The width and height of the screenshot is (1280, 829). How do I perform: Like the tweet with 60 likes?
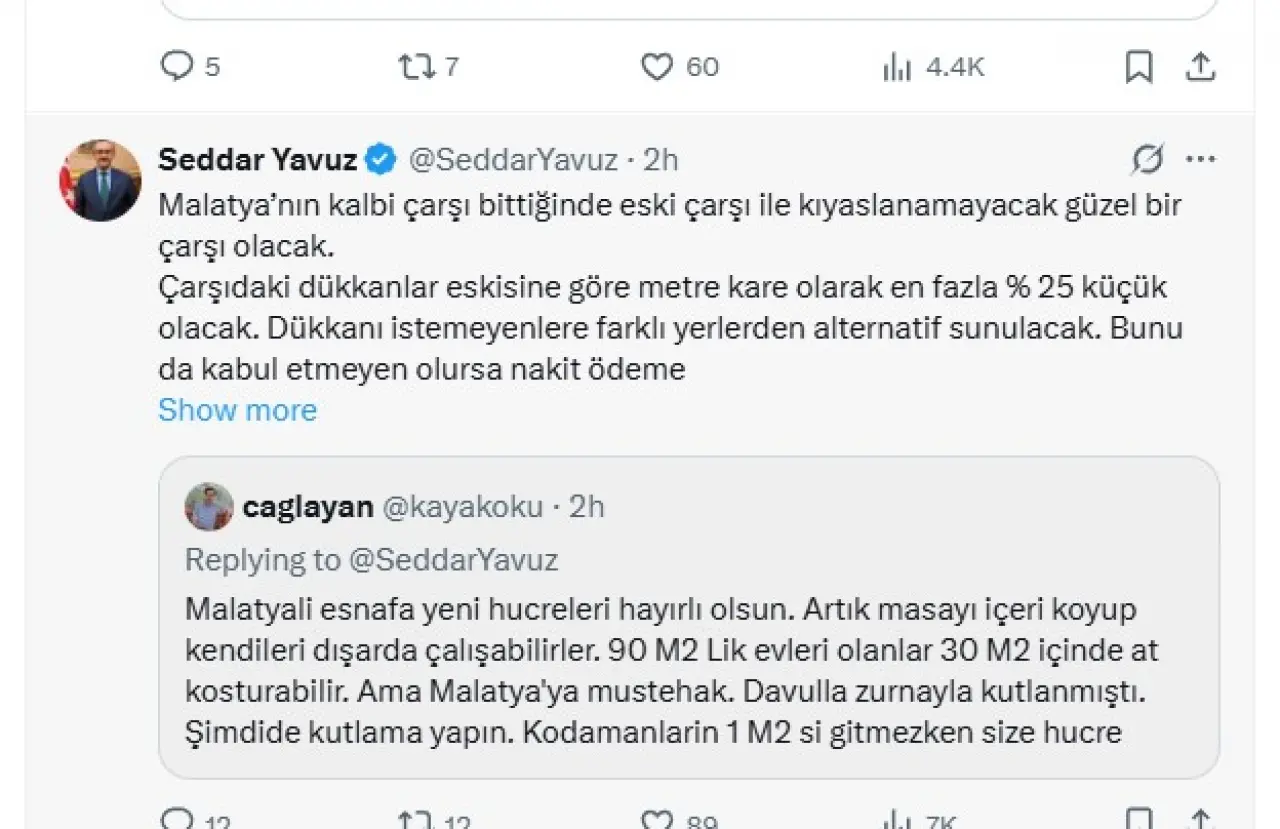coord(680,67)
